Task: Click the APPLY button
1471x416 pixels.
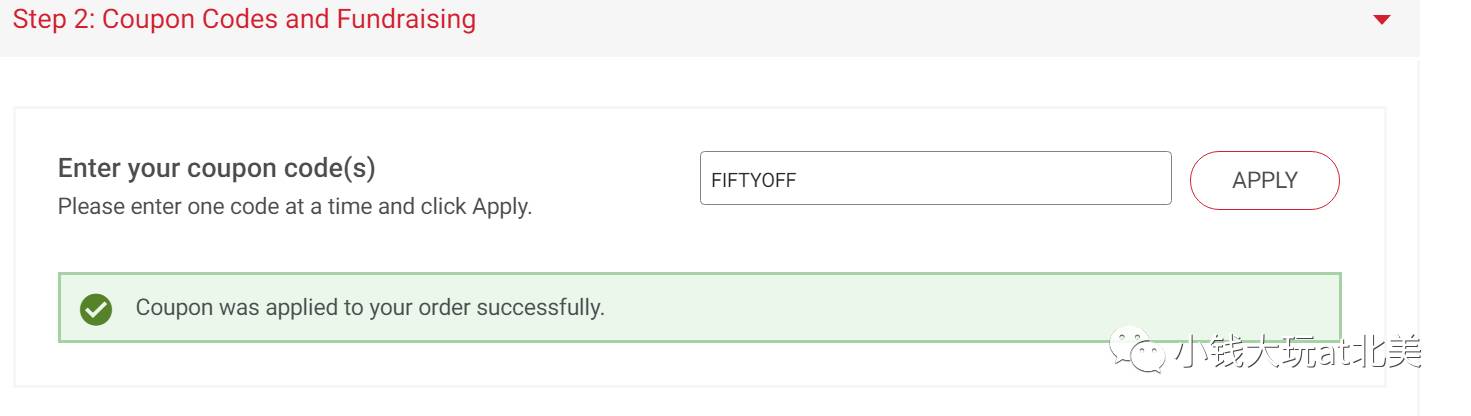Action: click(x=1265, y=180)
